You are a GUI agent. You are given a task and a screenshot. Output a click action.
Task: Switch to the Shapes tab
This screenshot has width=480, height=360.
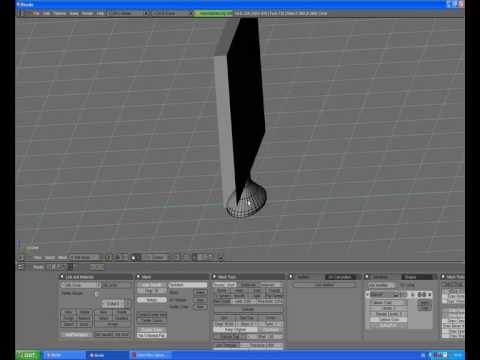(418, 277)
